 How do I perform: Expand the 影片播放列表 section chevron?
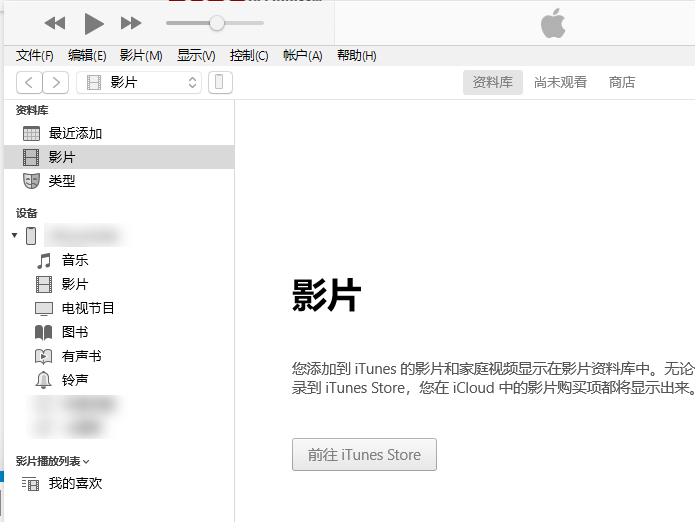[x=86, y=462]
